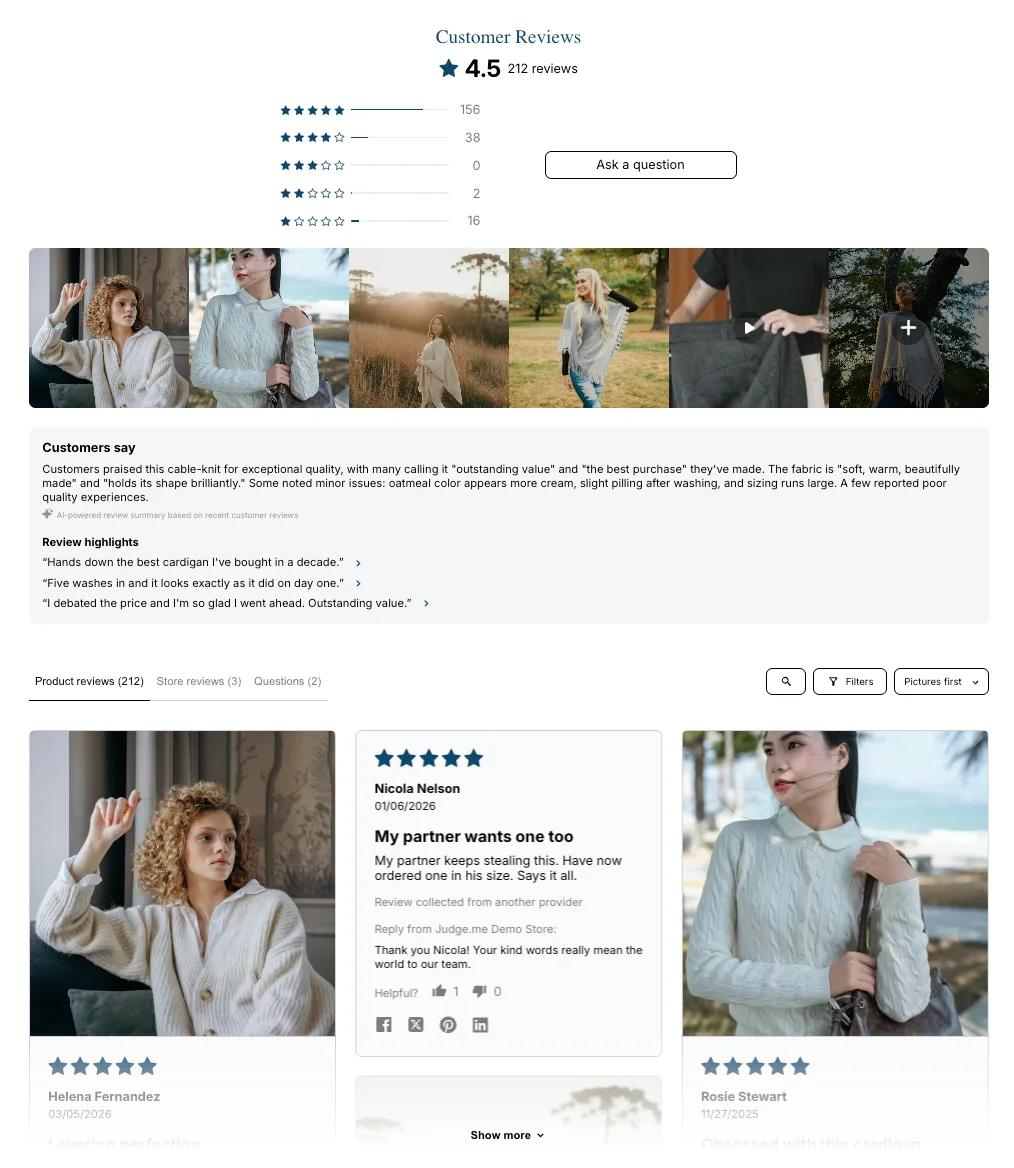
Task: Open Rosie Stewart's large review photo
Action: (835, 883)
